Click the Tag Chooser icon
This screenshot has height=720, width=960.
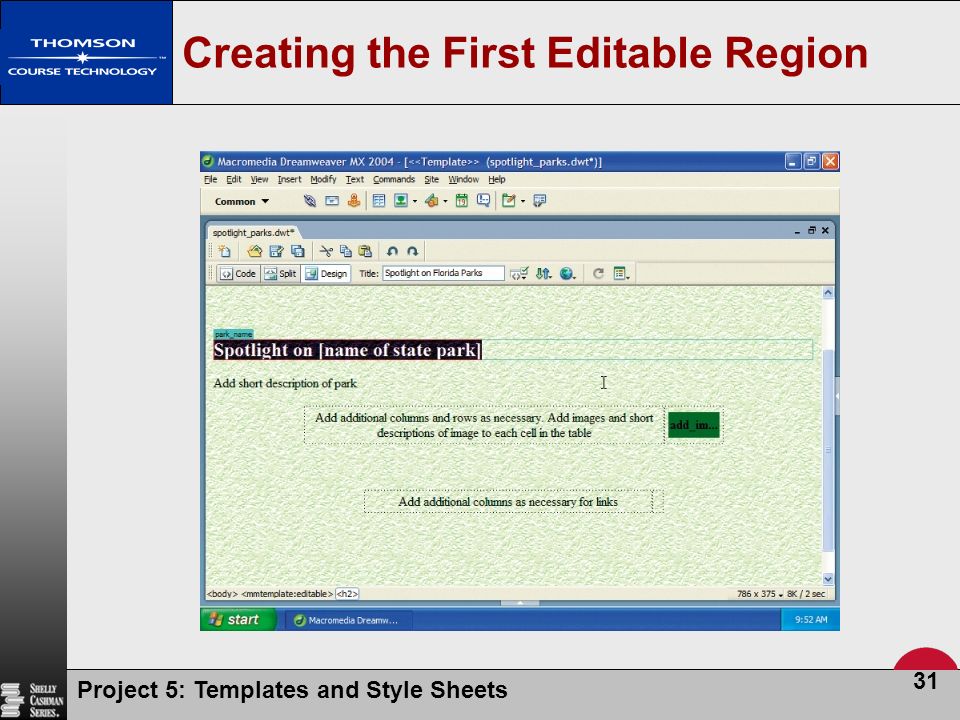point(539,201)
